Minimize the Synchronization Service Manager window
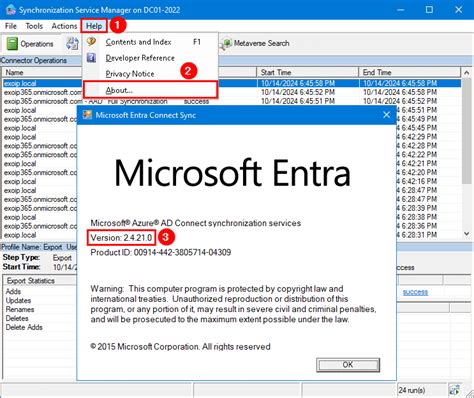The image size is (474, 398). pyautogui.click(x=401, y=10)
